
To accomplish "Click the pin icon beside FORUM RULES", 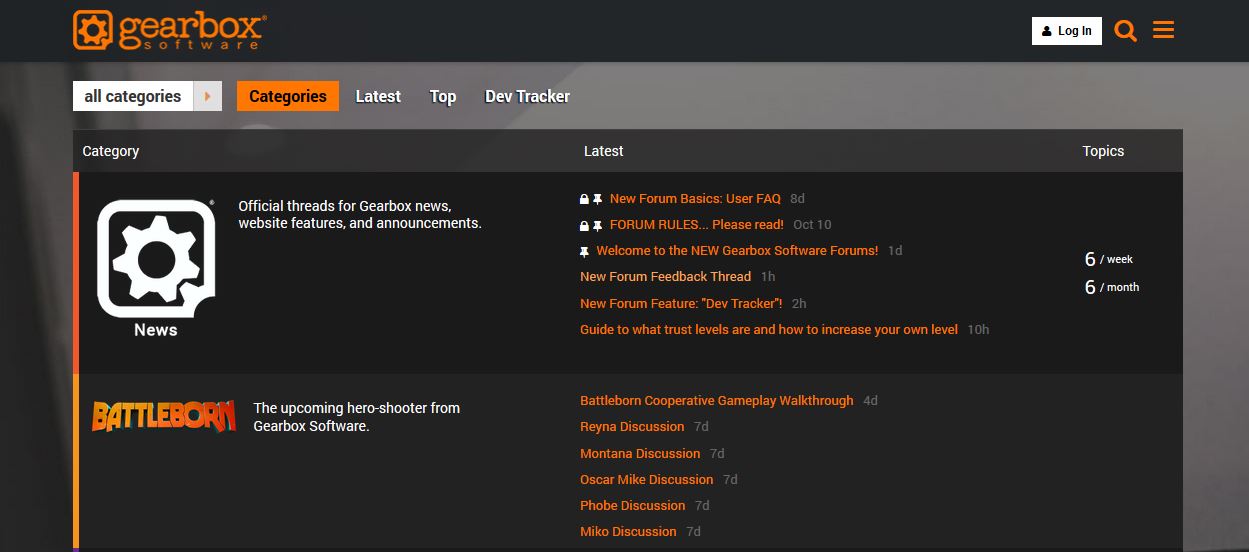I will [x=598, y=225].
